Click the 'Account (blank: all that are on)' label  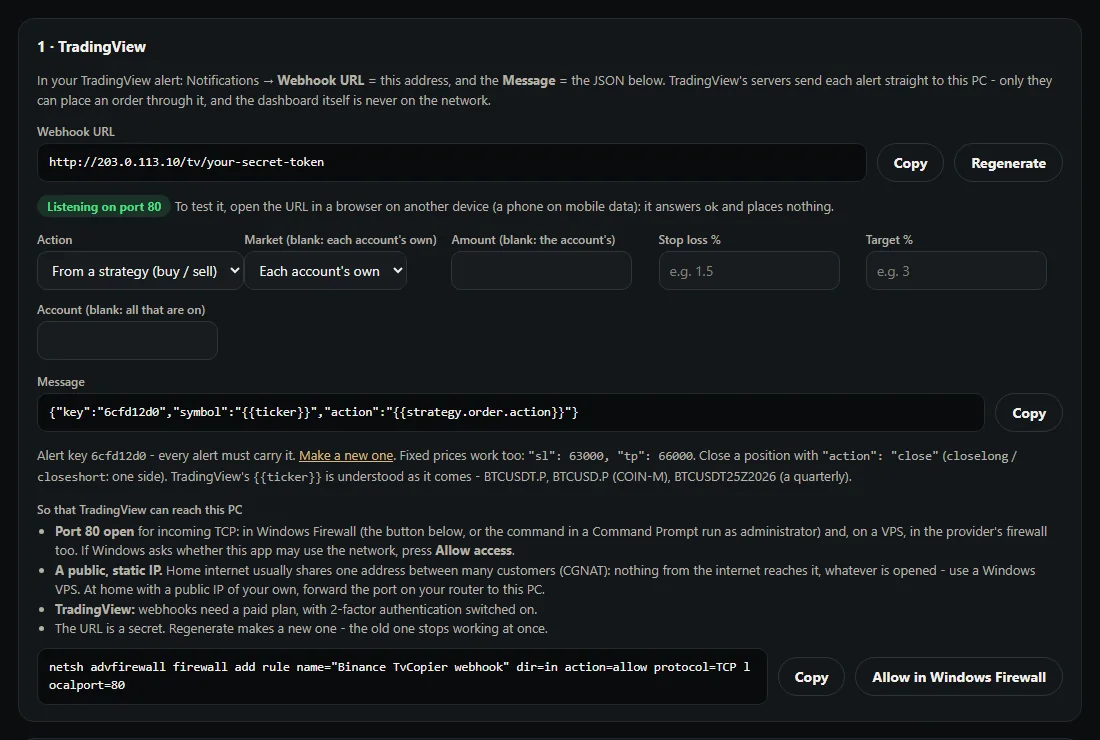[121, 310]
